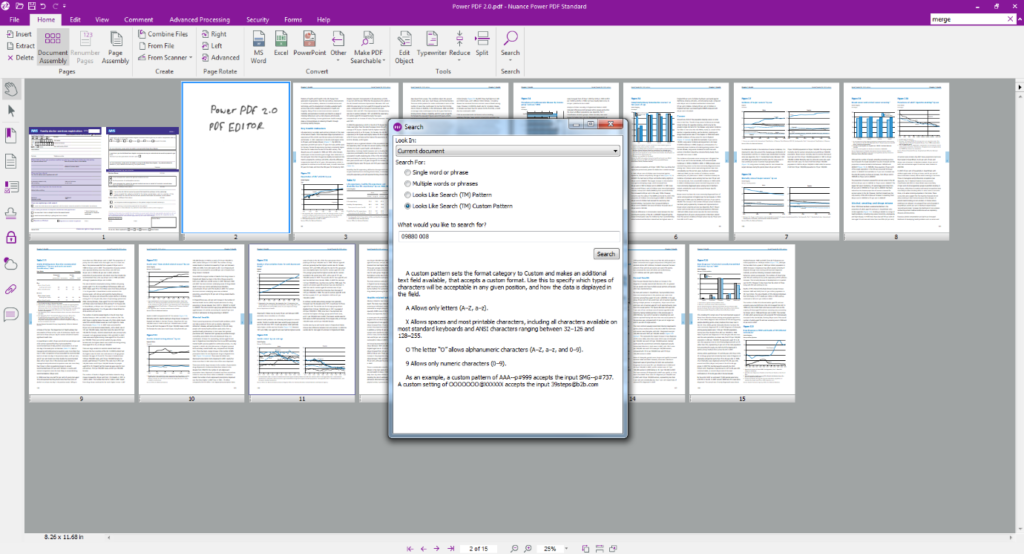1024x554 pixels.
Task: Open Make PDF Searchable dropdown
Action: [384, 61]
